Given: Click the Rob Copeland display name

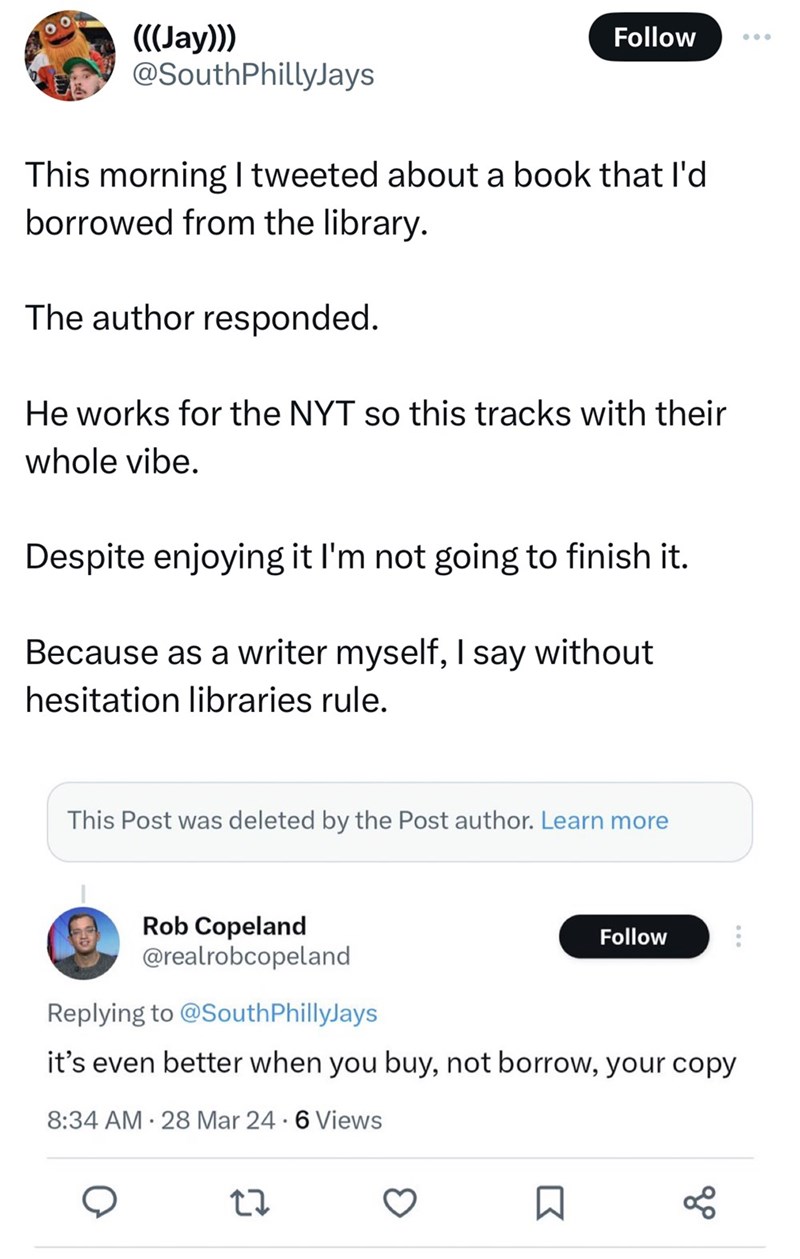Looking at the screenshot, I should [x=225, y=925].
